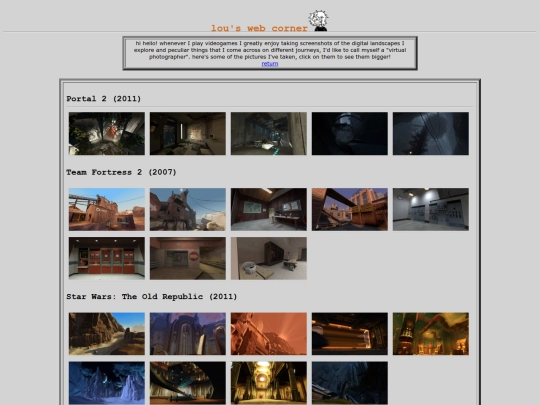Open Old Republic thumbnail of blue ice spires
The image size is (540, 405).
click(107, 383)
